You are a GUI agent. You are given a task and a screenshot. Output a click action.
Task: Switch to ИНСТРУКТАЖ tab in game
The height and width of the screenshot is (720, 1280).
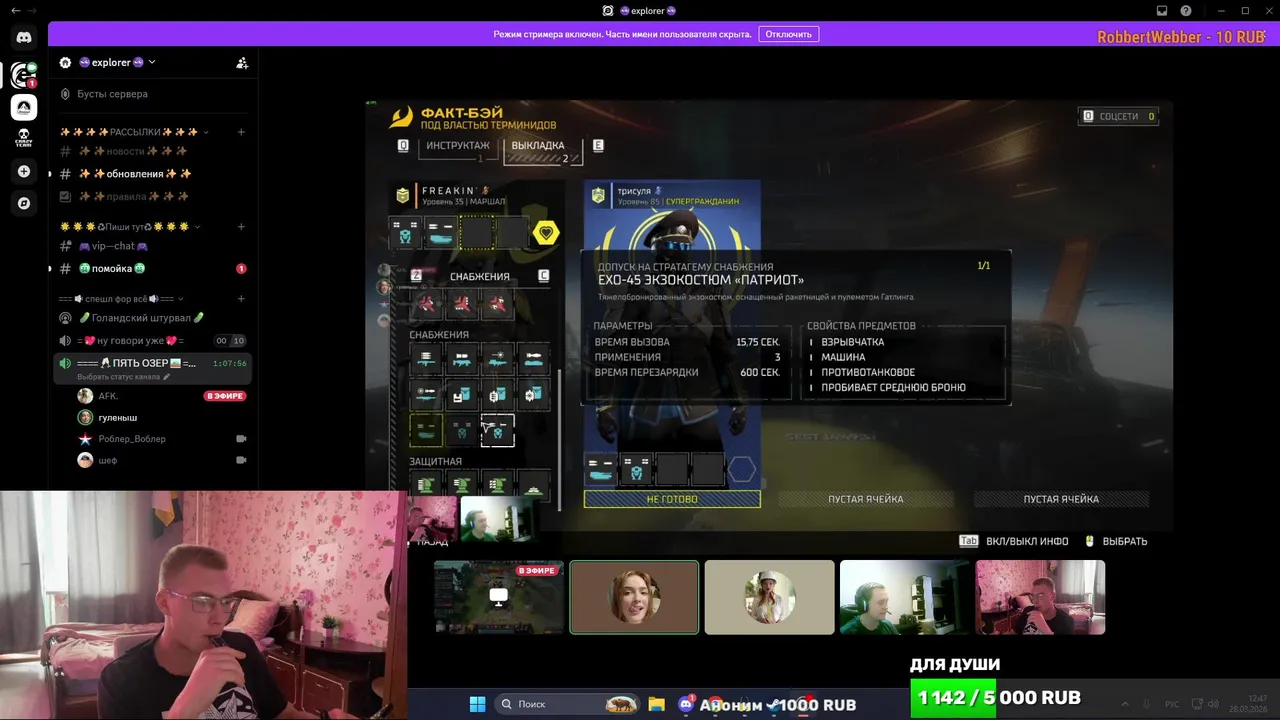(458, 146)
